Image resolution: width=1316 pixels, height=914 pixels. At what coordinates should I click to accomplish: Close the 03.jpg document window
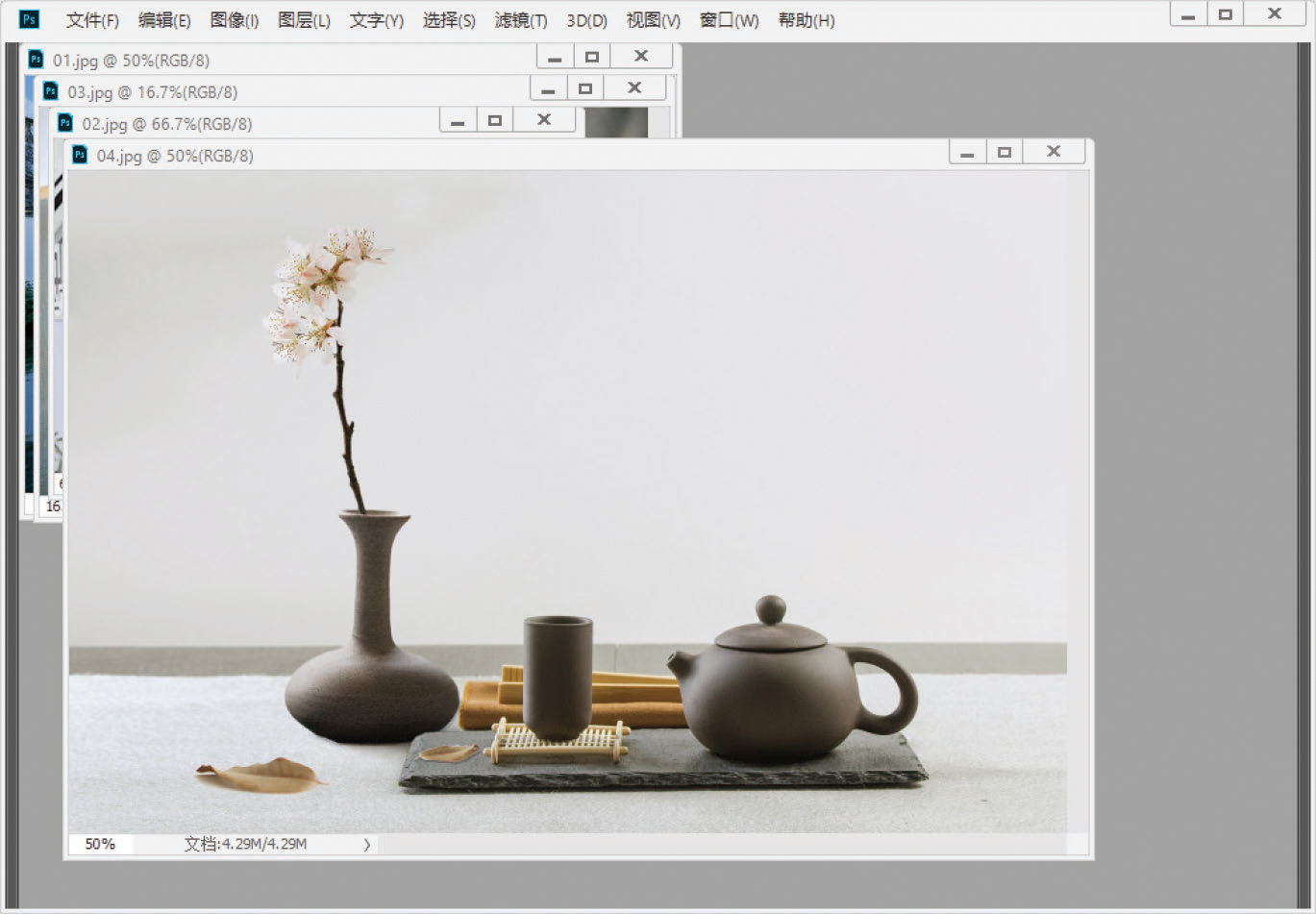point(634,88)
